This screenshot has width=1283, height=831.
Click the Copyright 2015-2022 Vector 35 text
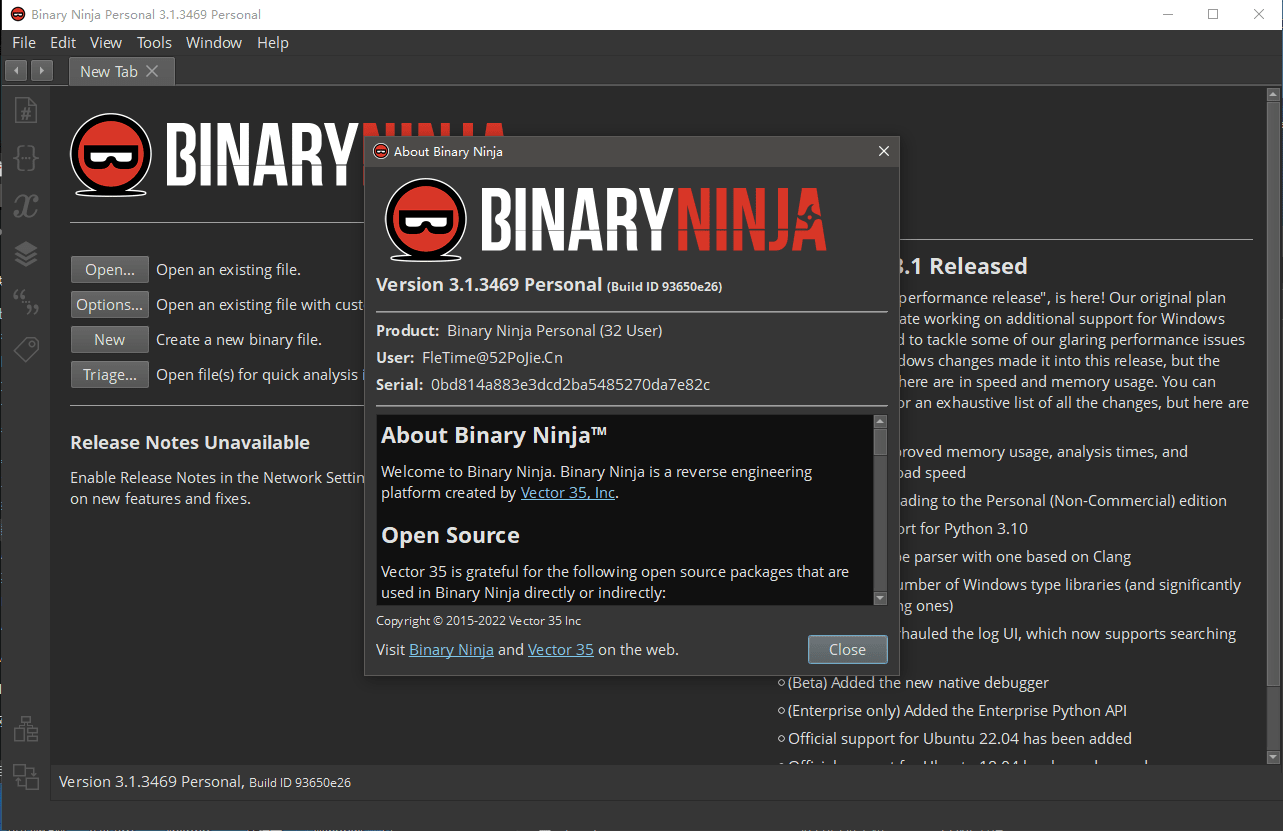click(x=478, y=621)
